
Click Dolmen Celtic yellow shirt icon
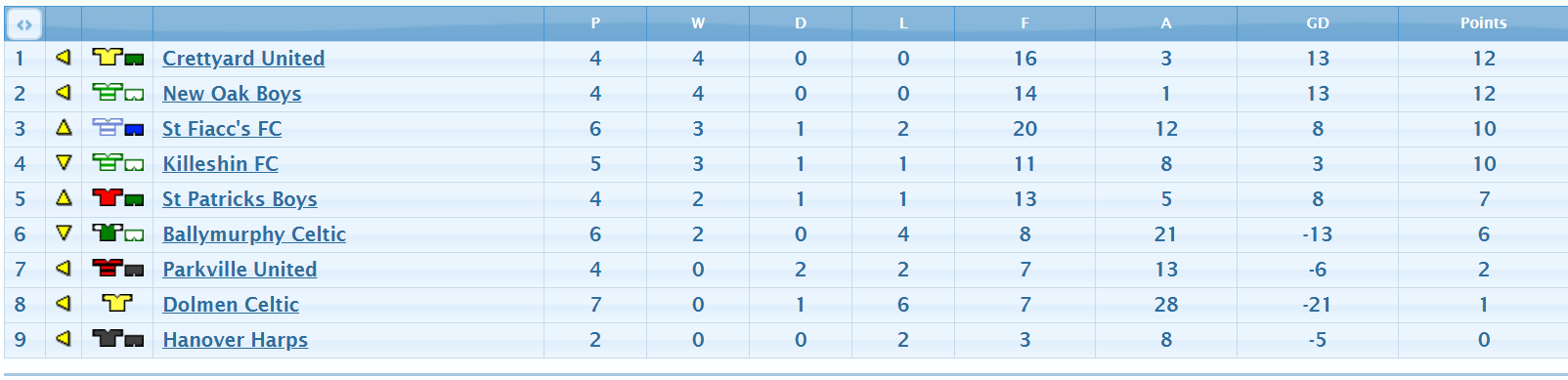coord(117,304)
